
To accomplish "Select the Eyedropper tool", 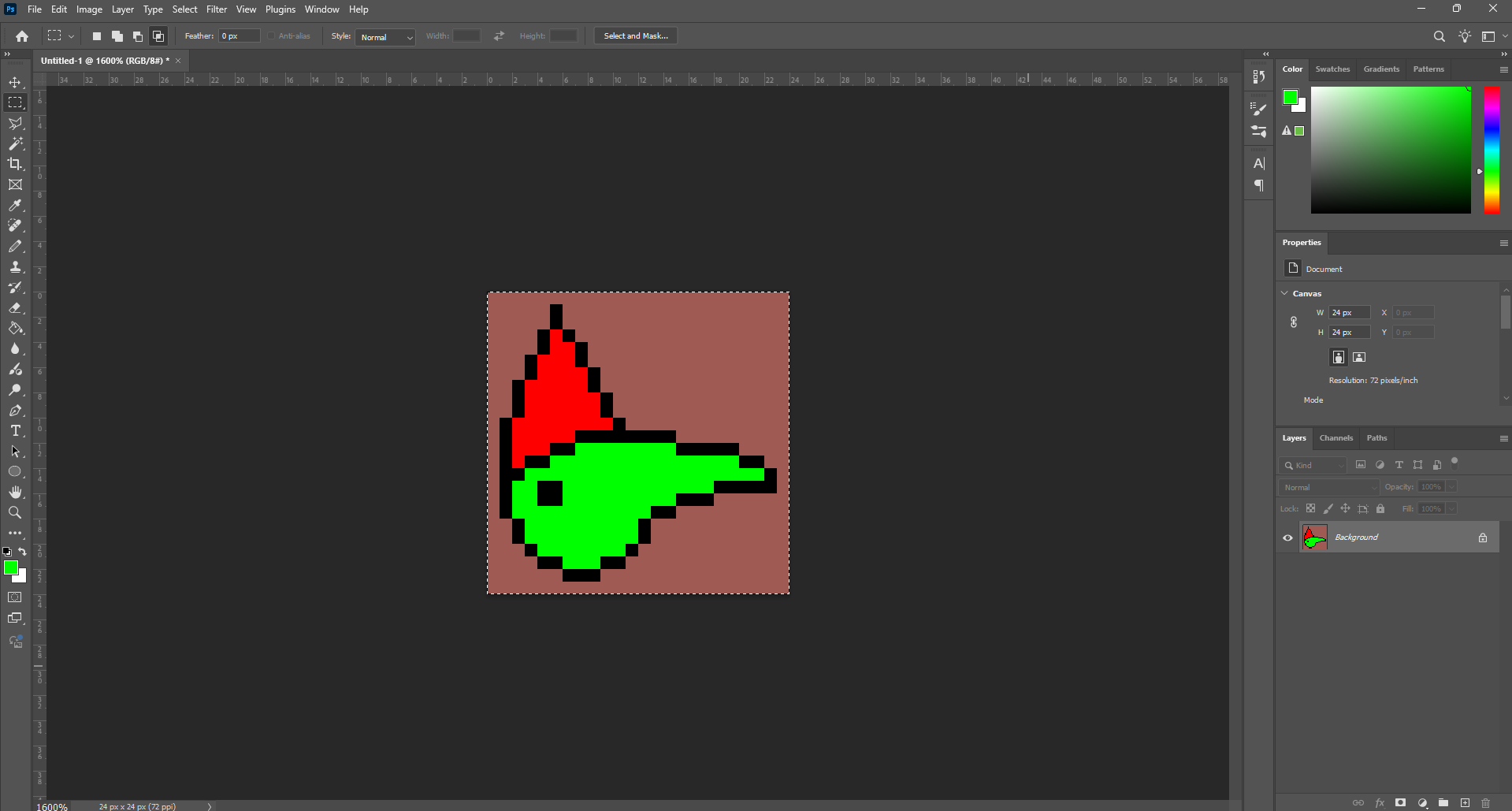I will (15, 205).
